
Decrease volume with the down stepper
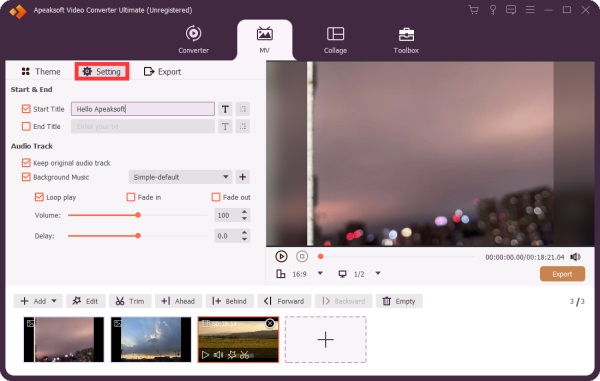(245, 218)
